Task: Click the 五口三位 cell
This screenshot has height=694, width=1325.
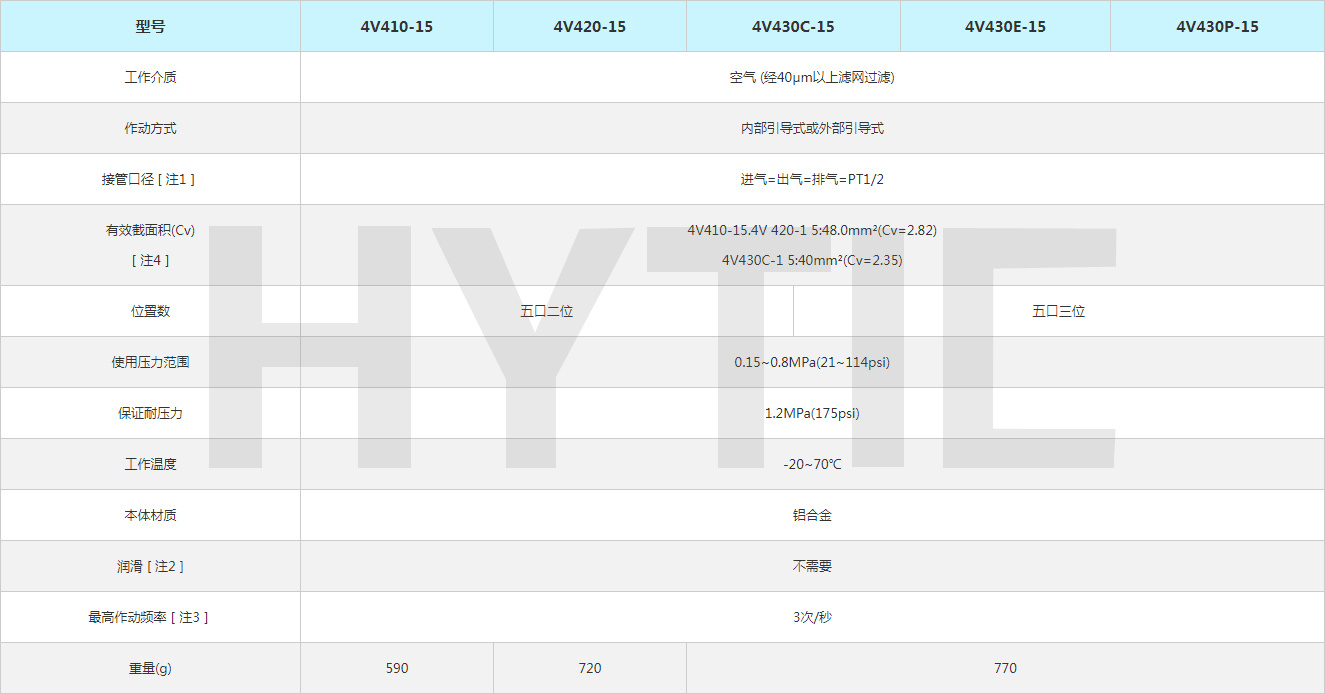Action: pos(1059,311)
